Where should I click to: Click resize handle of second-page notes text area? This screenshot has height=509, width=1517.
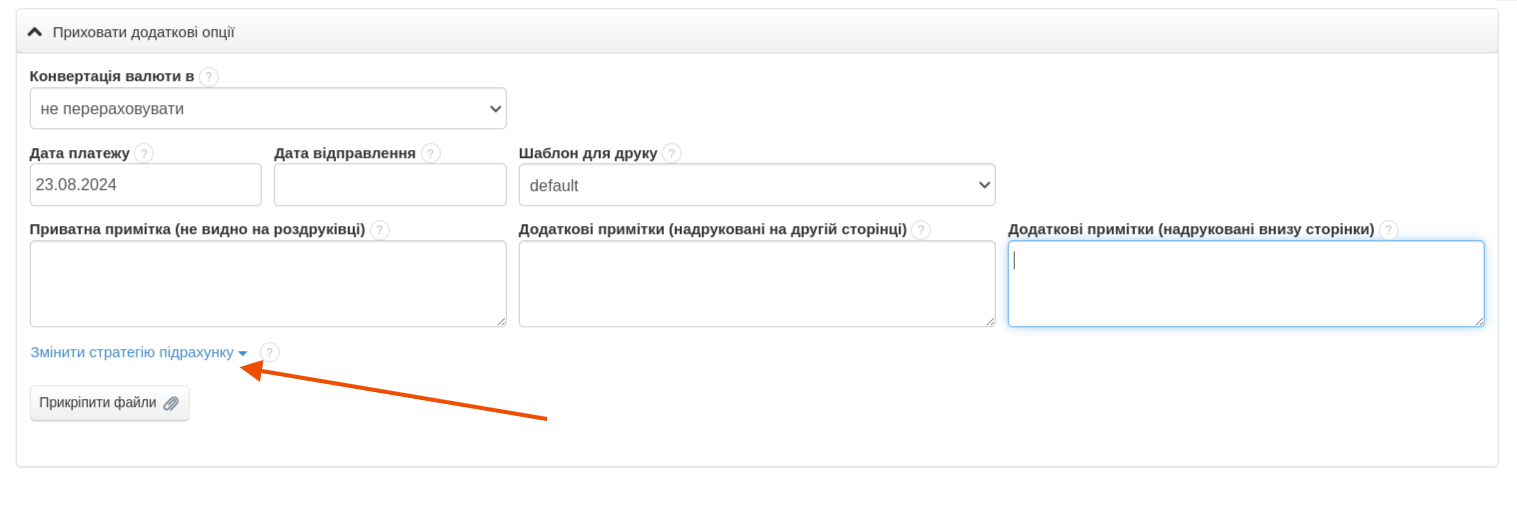(990, 321)
